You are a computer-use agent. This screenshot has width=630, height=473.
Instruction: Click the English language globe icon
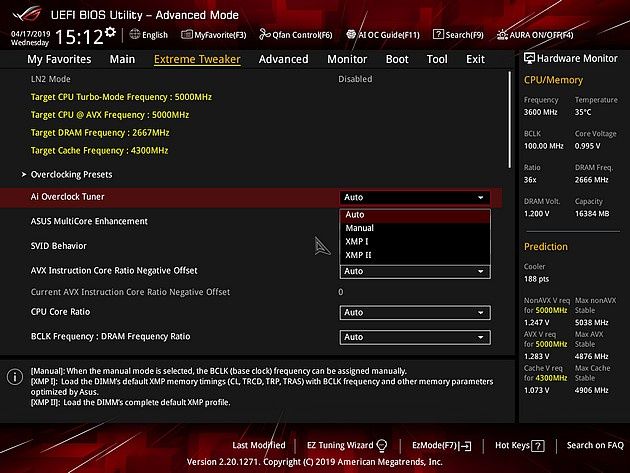pos(135,35)
